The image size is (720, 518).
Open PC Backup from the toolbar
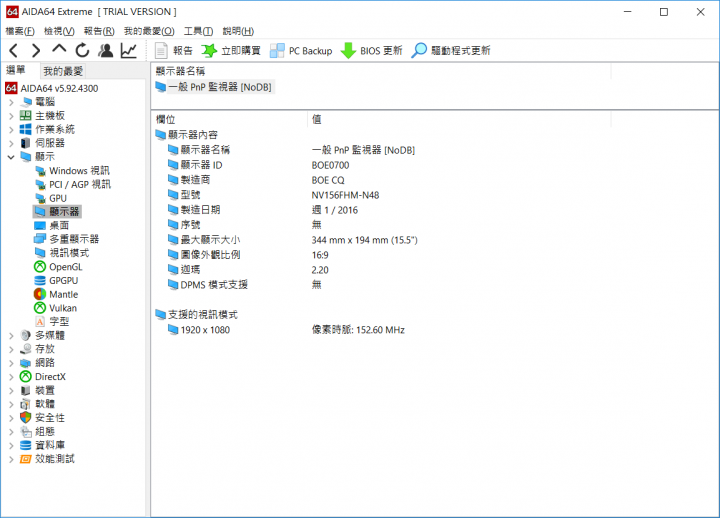[x=301, y=51]
